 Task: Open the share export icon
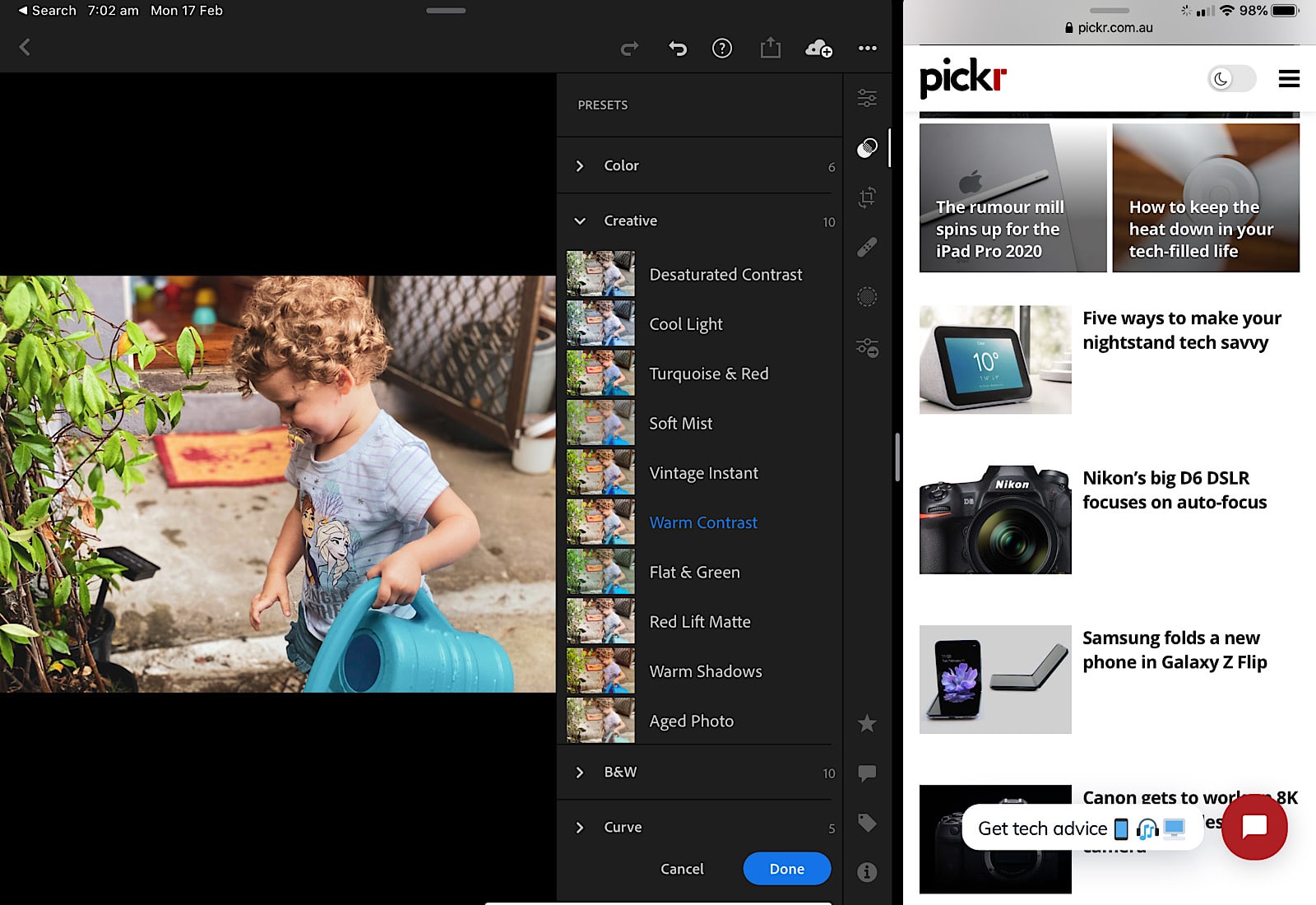click(770, 49)
